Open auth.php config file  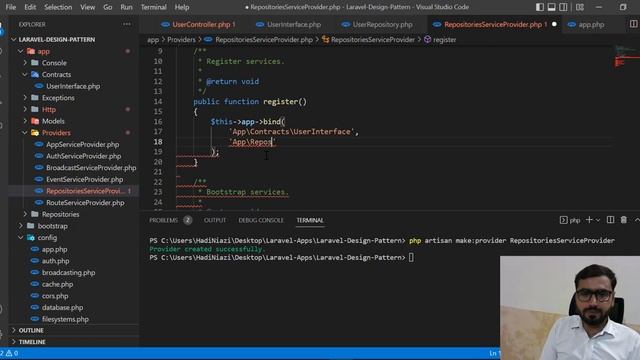55,261
